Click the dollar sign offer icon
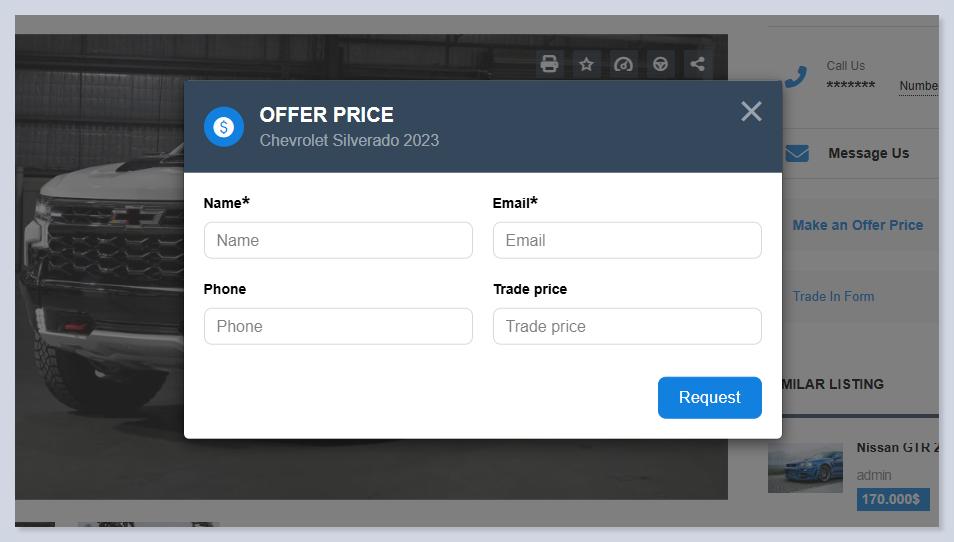This screenshot has height=542, width=954. click(x=224, y=127)
